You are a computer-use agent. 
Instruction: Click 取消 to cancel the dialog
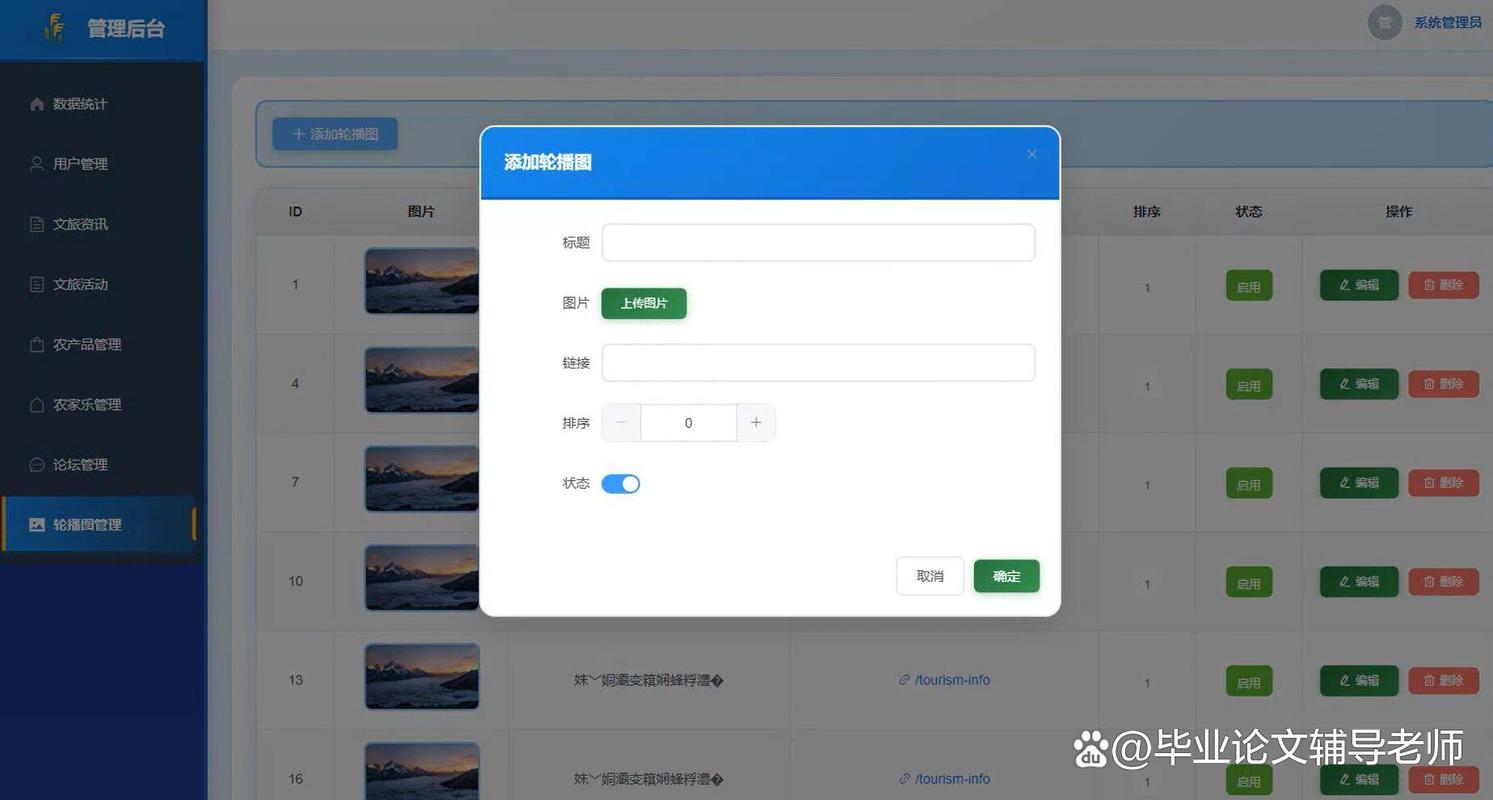930,576
